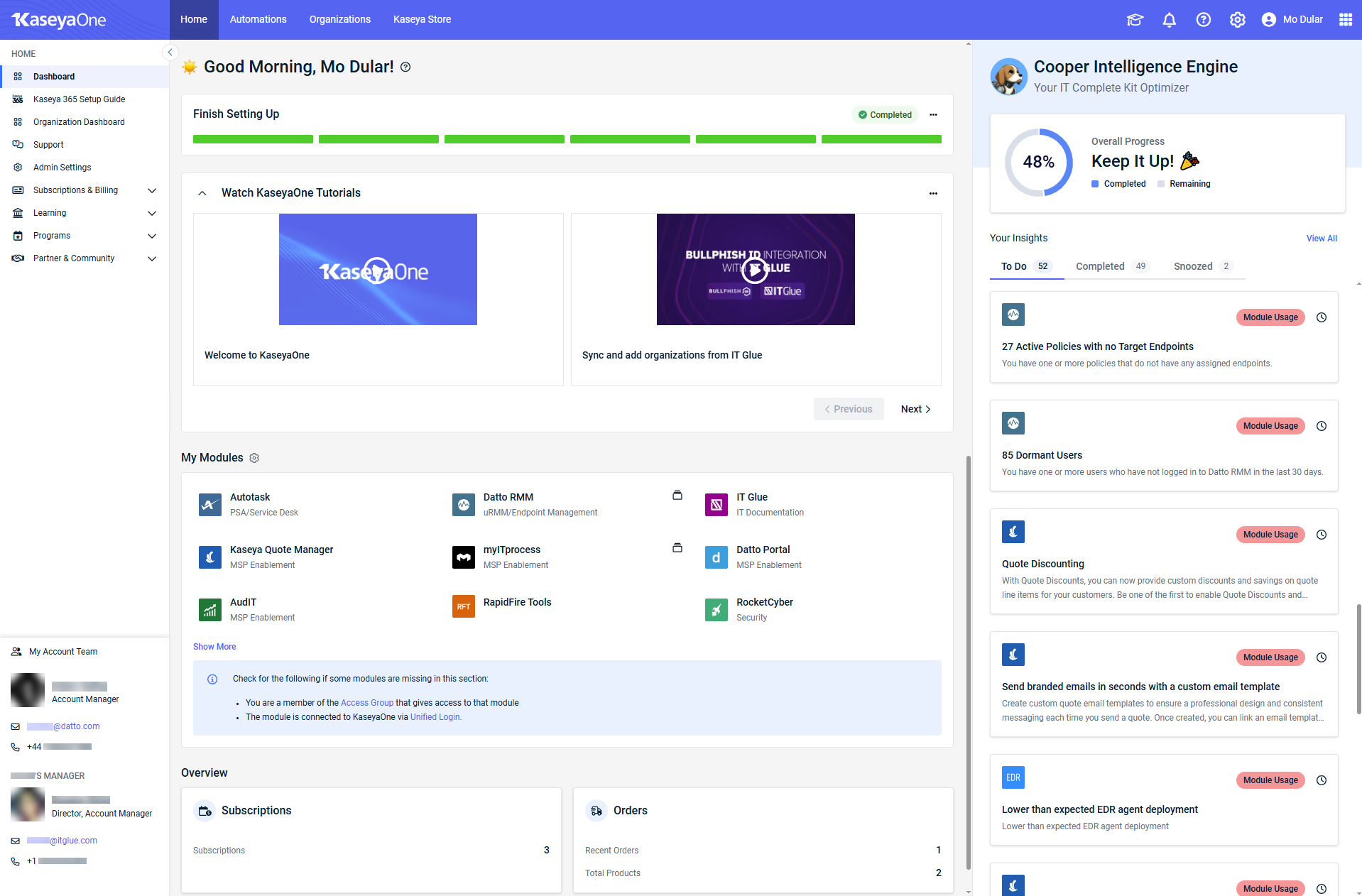Switch to the Completed insights tab
The height and width of the screenshot is (896, 1362).
click(1110, 266)
